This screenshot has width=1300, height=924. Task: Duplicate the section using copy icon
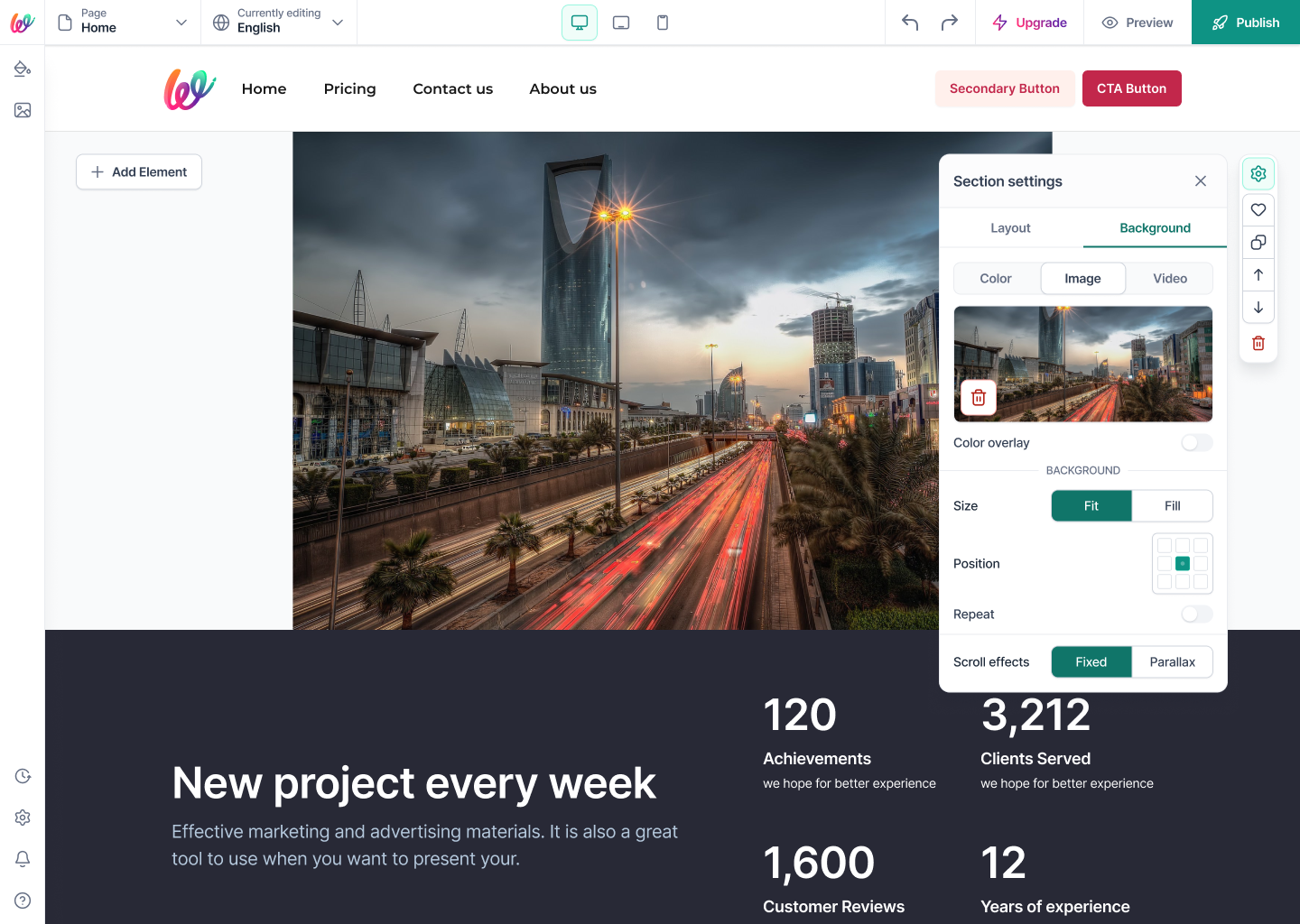(x=1258, y=242)
